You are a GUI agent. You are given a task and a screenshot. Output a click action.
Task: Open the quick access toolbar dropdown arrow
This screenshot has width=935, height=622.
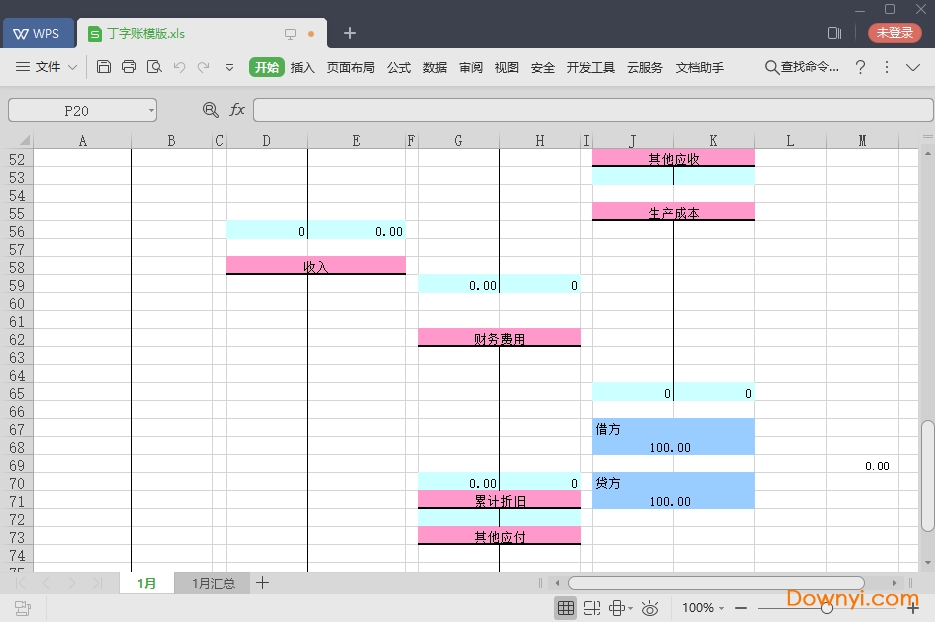[x=229, y=67]
